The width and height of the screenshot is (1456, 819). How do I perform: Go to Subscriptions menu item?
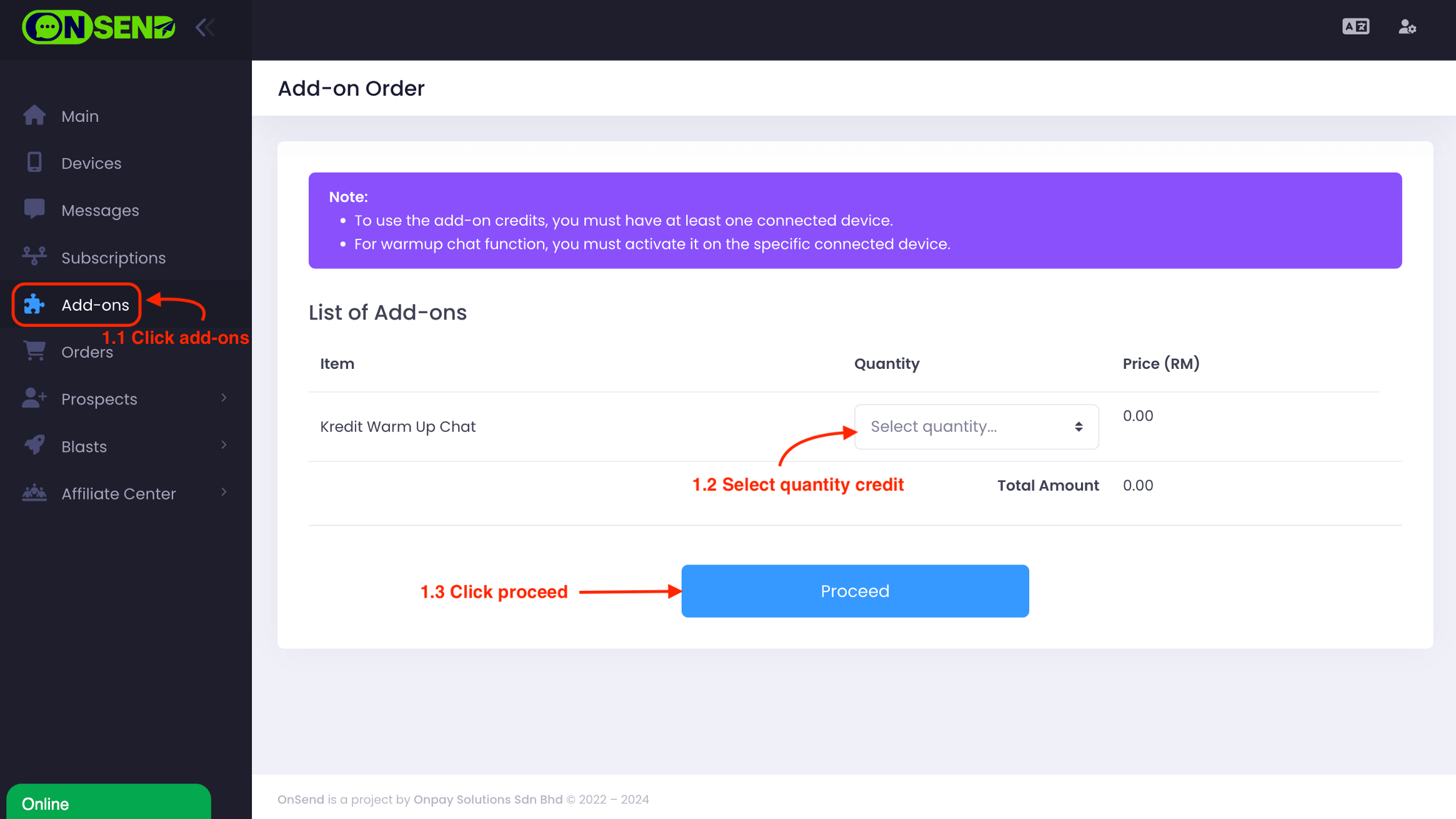pos(113,258)
